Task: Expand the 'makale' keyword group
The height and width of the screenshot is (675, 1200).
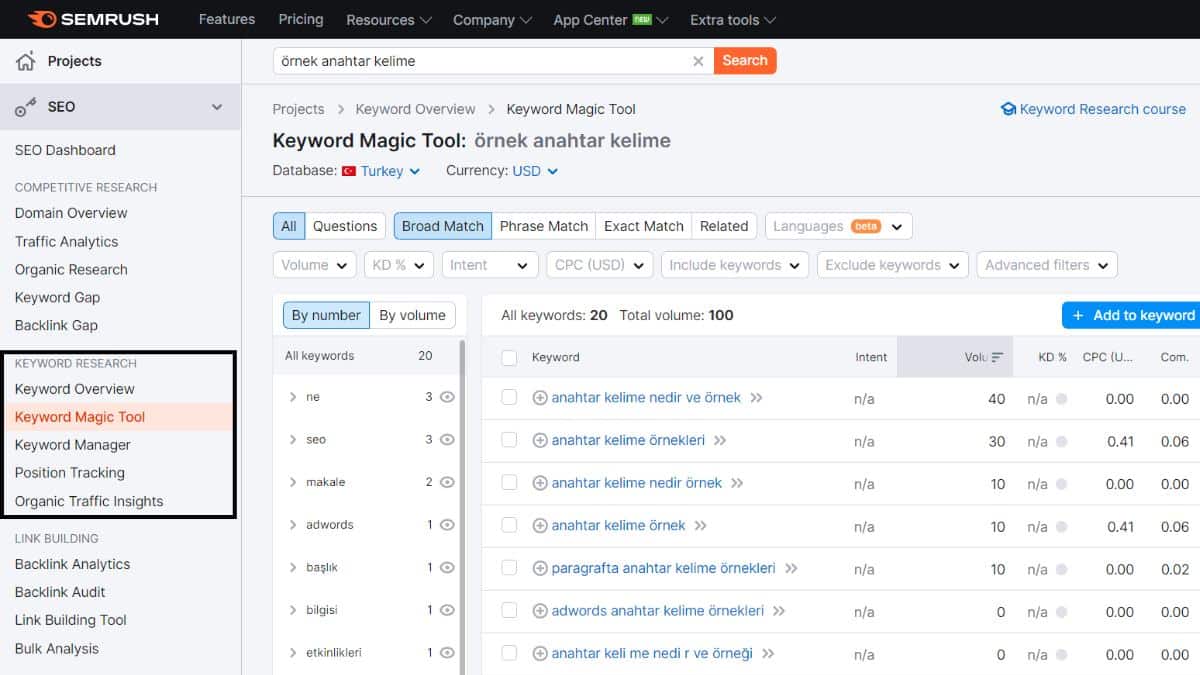Action: (293, 482)
